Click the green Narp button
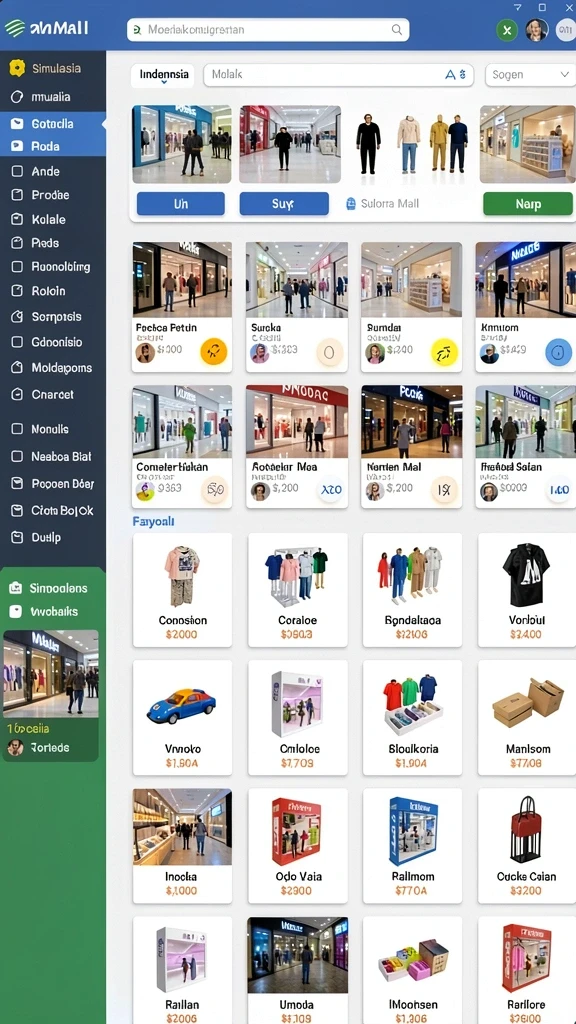The height and width of the screenshot is (1024, 576). (x=528, y=204)
